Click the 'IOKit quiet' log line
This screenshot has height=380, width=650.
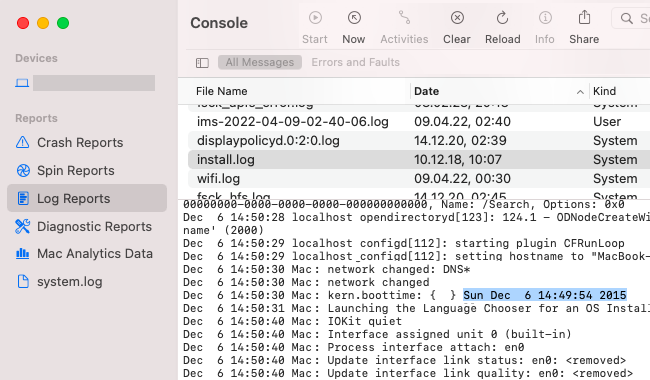(x=293, y=321)
